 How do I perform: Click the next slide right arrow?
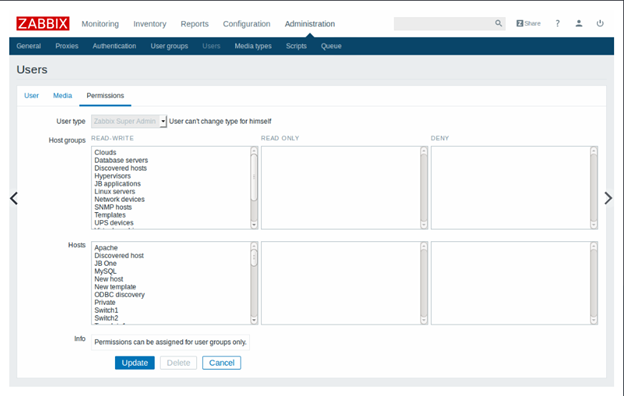(608, 198)
